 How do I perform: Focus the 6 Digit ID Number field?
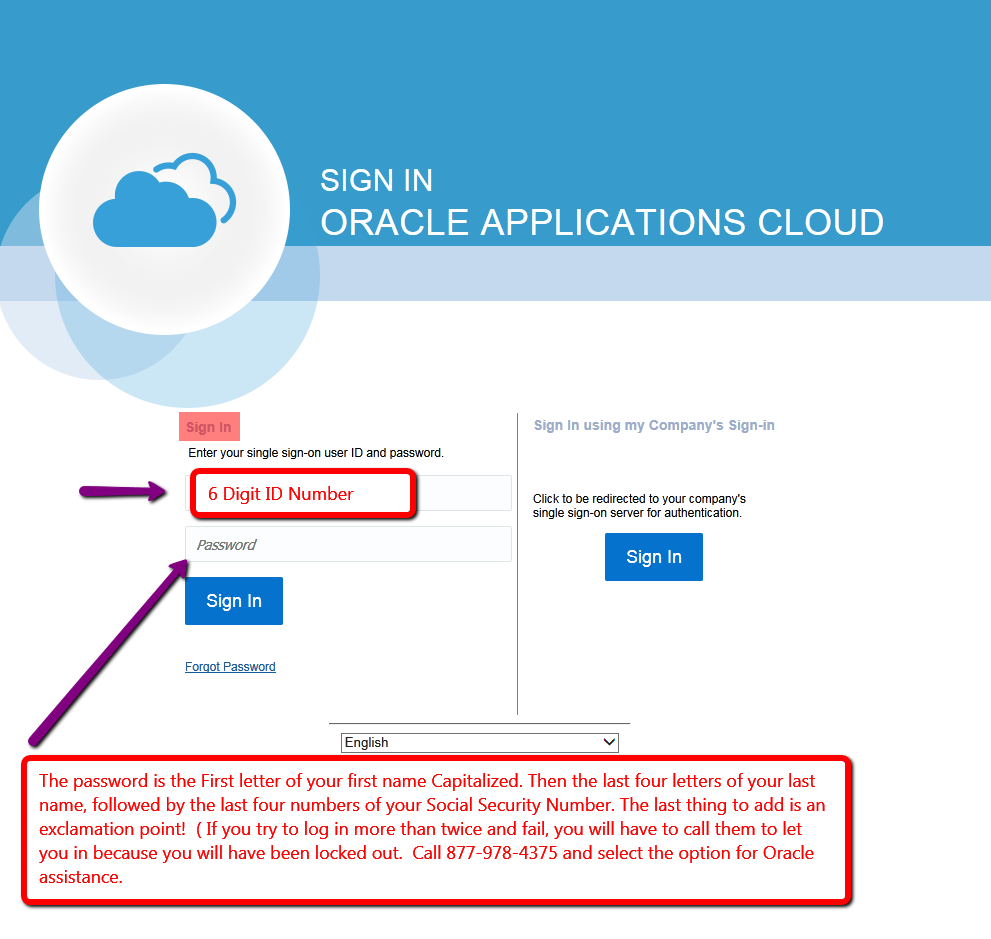click(348, 493)
